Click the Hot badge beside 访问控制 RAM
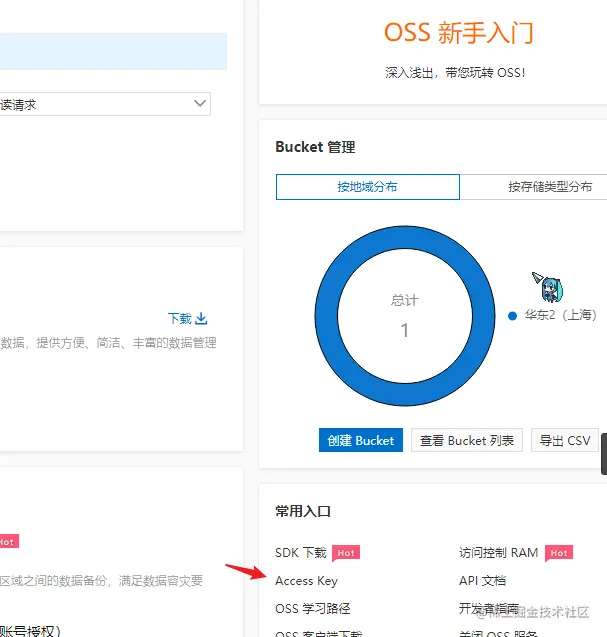This screenshot has height=637, width=607. 559,553
